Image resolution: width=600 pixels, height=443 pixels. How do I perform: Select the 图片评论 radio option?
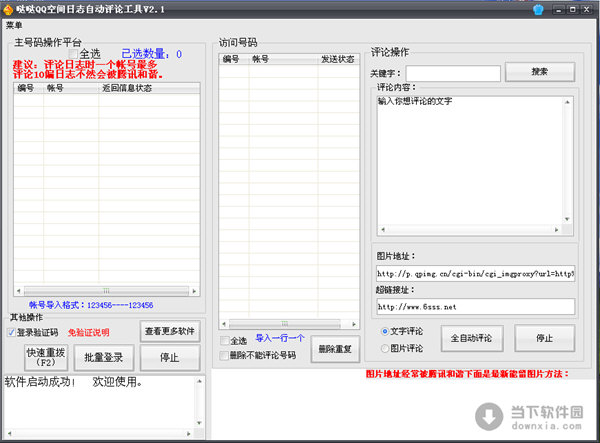click(x=385, y=348)
